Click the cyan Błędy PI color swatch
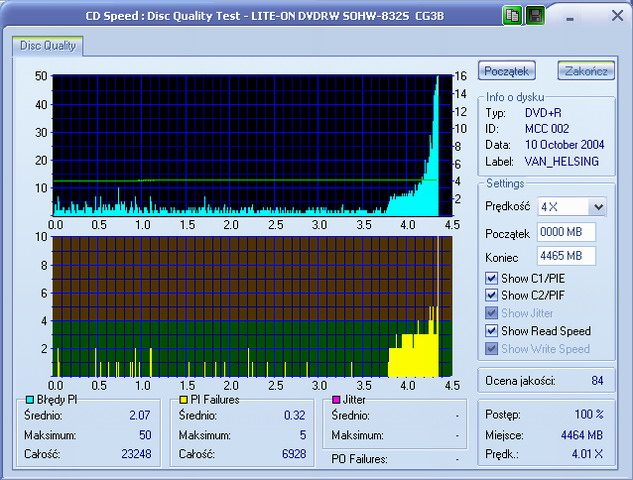This screenshot has height=480, width=633. [29, 400]
